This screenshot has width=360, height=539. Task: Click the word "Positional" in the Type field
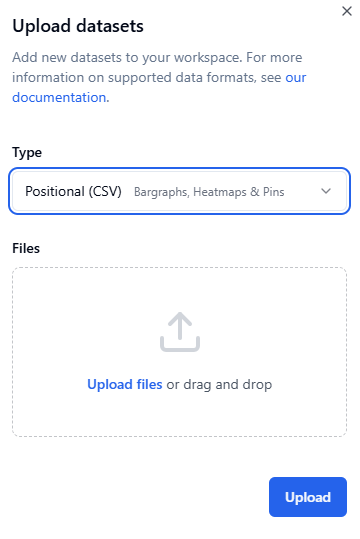click(x=55, y=191)
